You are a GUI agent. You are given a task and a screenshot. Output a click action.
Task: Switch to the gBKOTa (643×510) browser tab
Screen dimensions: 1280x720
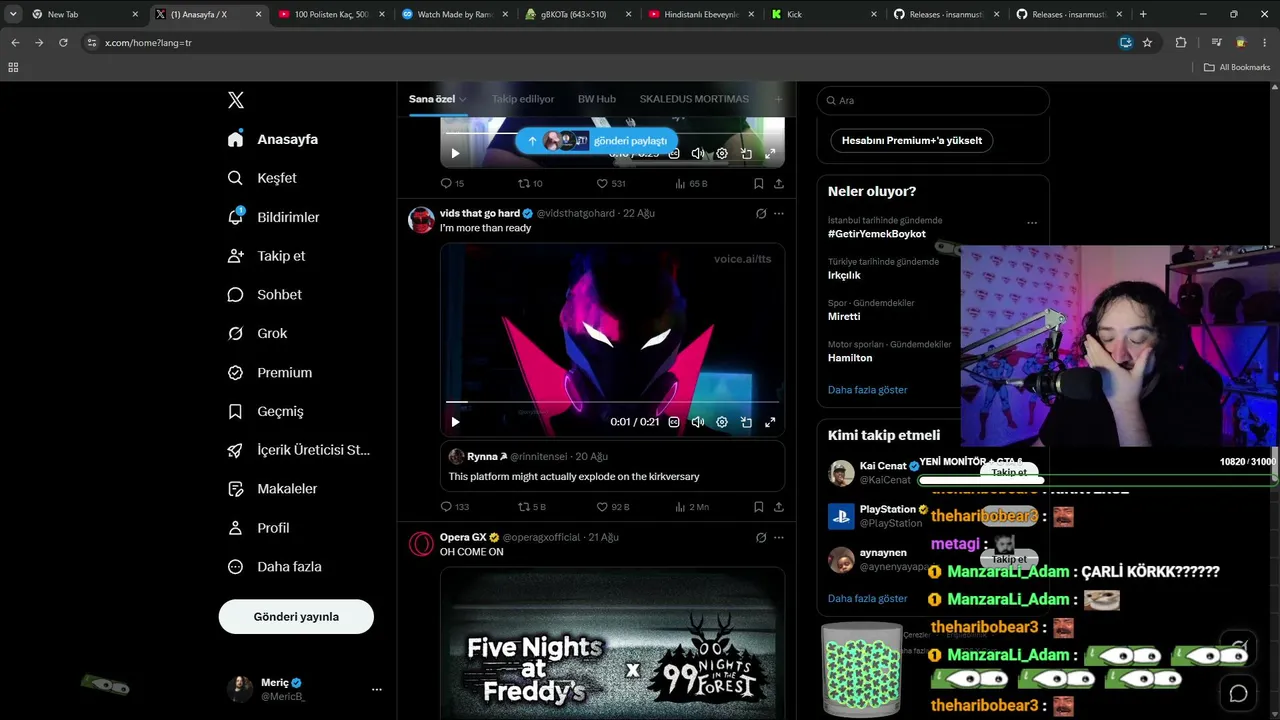pyautogui.click(x=580, y=14)
